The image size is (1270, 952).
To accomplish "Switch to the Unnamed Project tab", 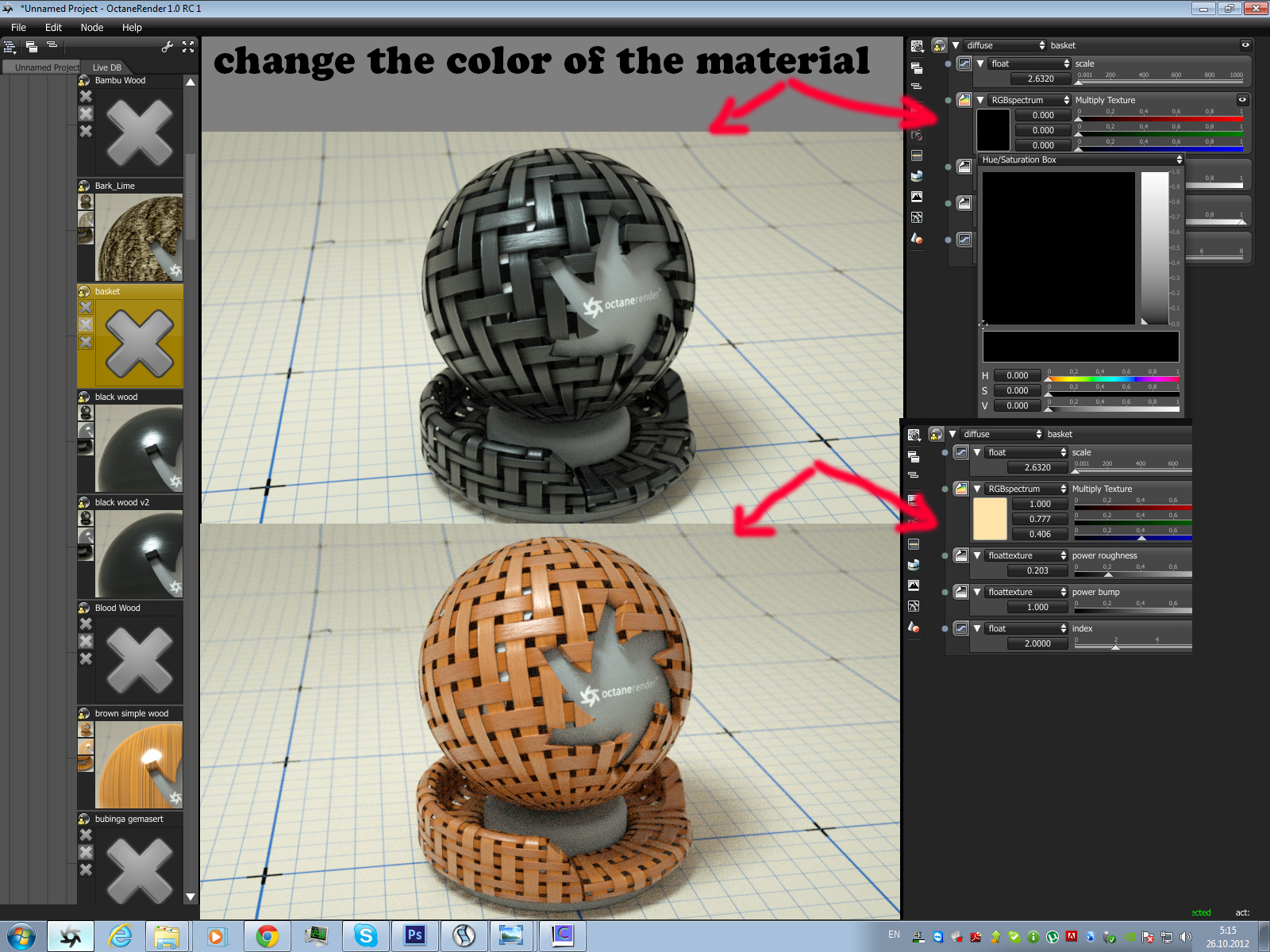I will [41, 67].
